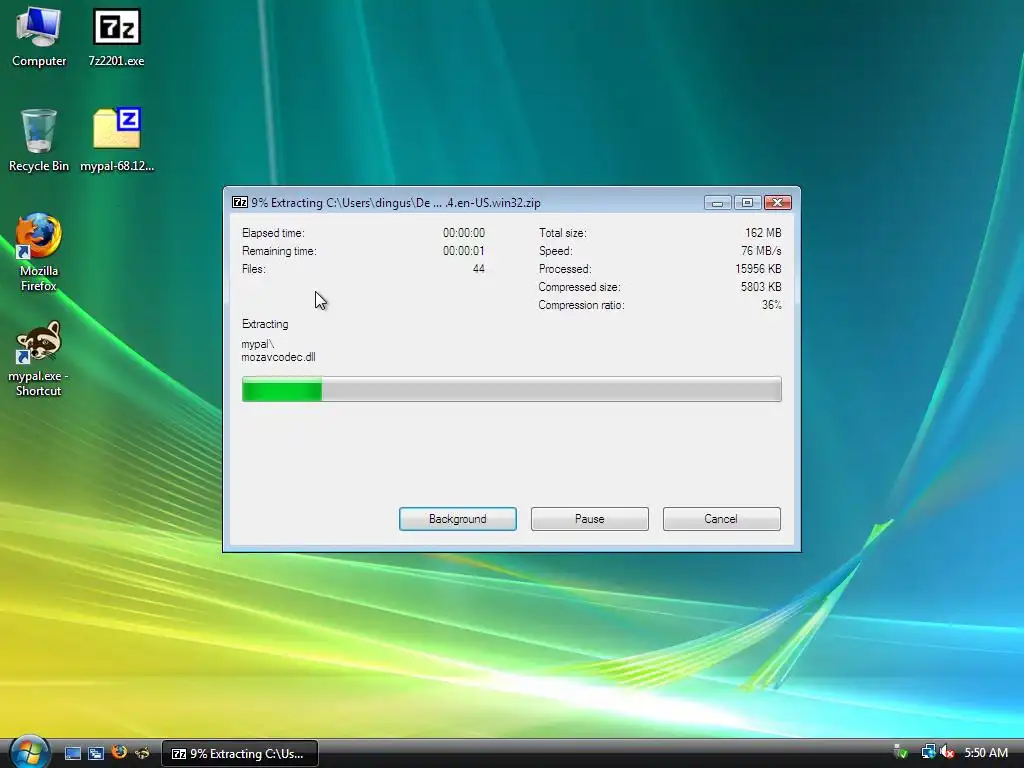Maximize the 7-Zip extraction dialog

tap(747, 202)
